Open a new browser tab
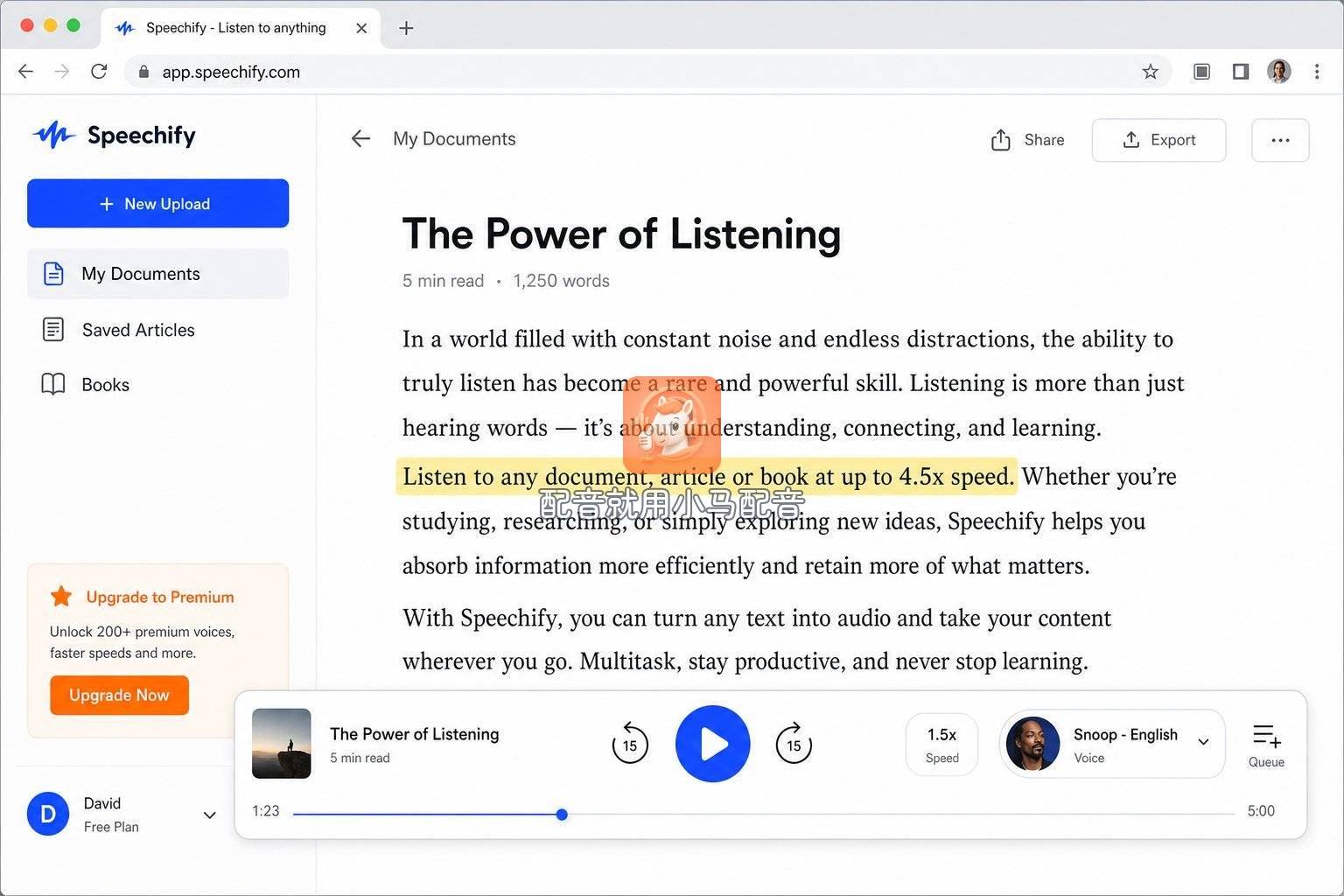This screenshot has height=896, width=1344. (406, 28)
